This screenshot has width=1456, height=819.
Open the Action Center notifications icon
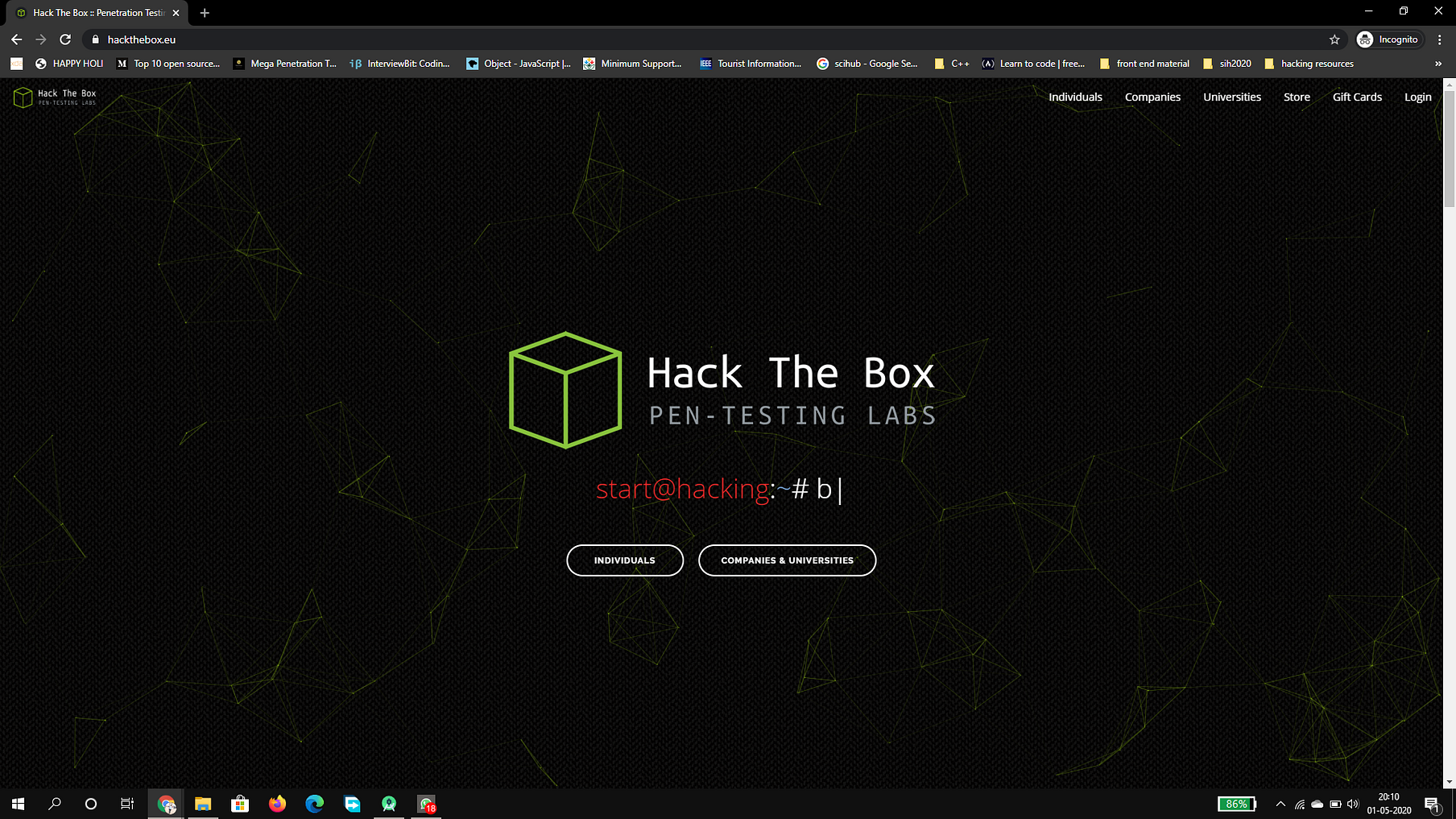[x=1434, y=803]
